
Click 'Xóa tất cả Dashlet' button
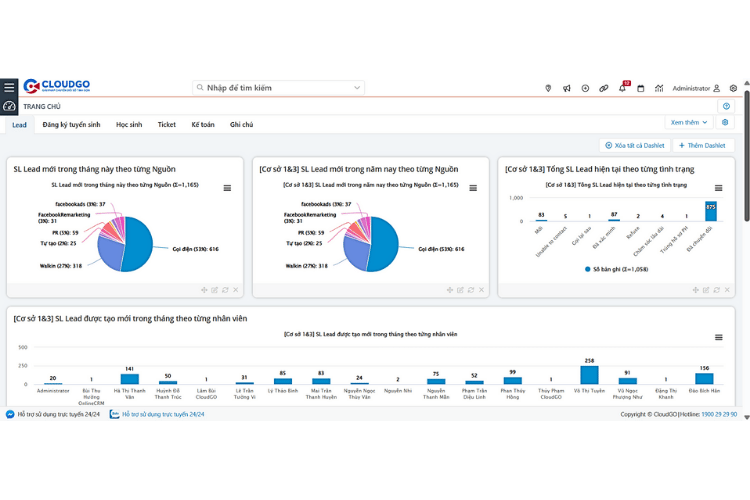[x=633, y=146]
